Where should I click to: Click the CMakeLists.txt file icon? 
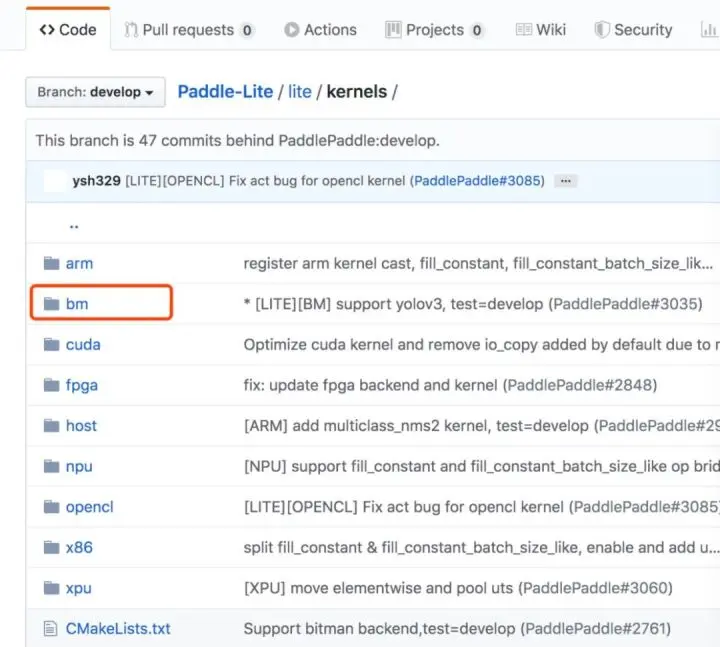pyautogui.click(x=51, y=629)
